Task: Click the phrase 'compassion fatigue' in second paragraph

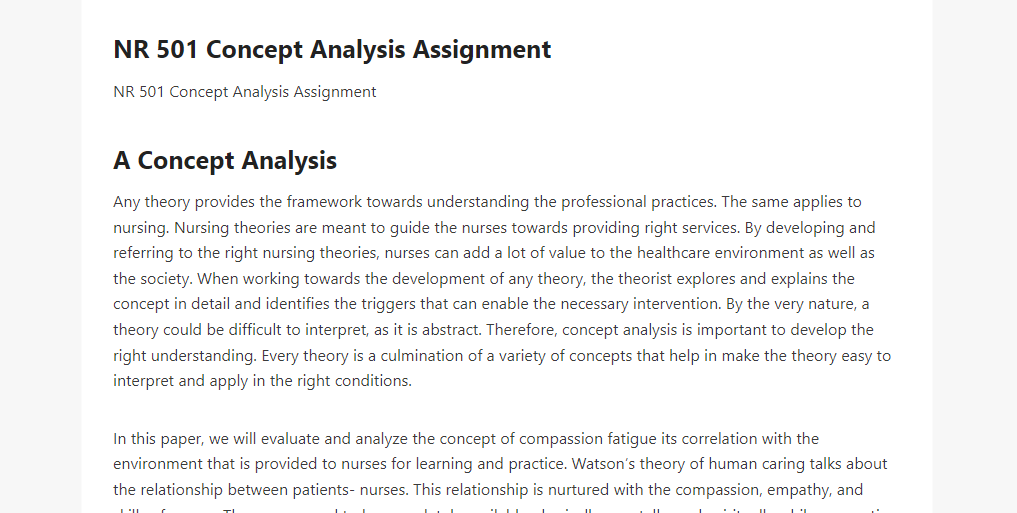Action: 588,439
